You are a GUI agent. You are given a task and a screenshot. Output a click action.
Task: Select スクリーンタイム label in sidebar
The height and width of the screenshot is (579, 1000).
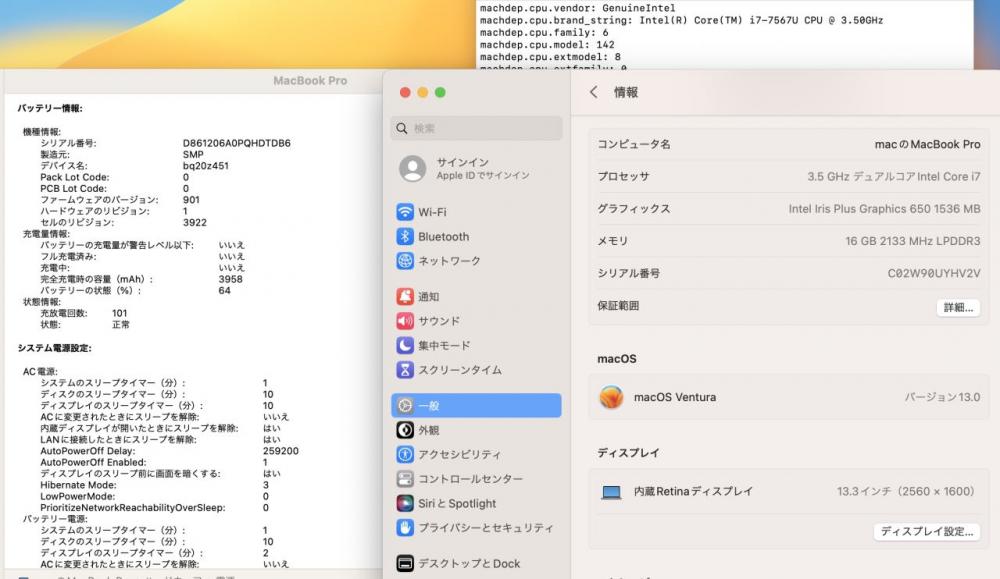(460, 370)
